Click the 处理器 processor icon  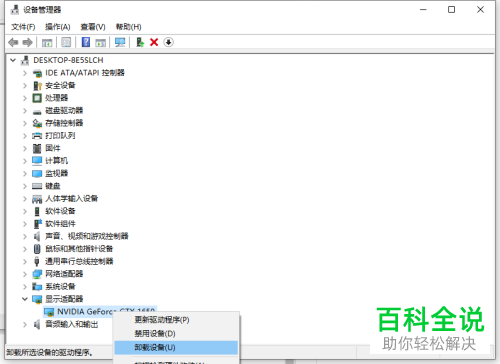point(37,98)
